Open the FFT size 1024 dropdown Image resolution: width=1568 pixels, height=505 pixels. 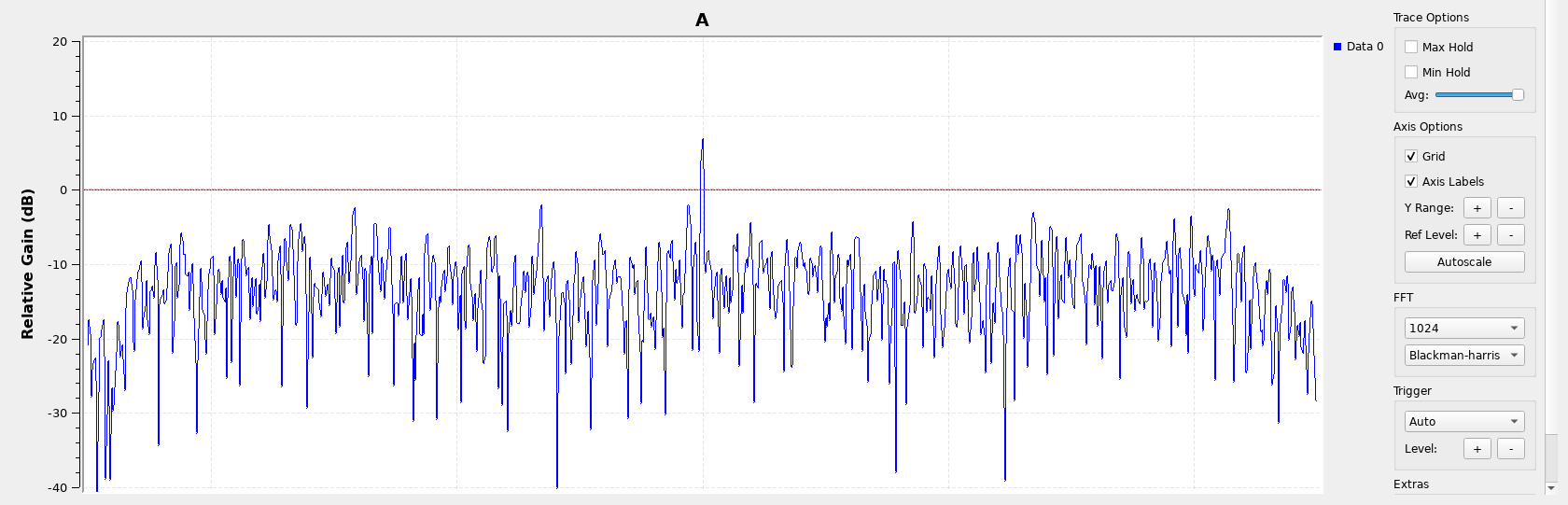1463,329
